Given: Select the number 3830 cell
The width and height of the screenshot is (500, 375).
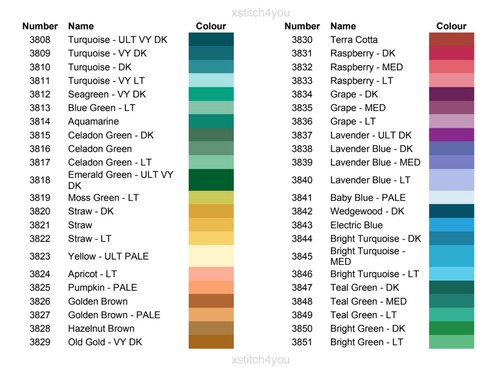Looking at the screenshot, I should (302, 40).
